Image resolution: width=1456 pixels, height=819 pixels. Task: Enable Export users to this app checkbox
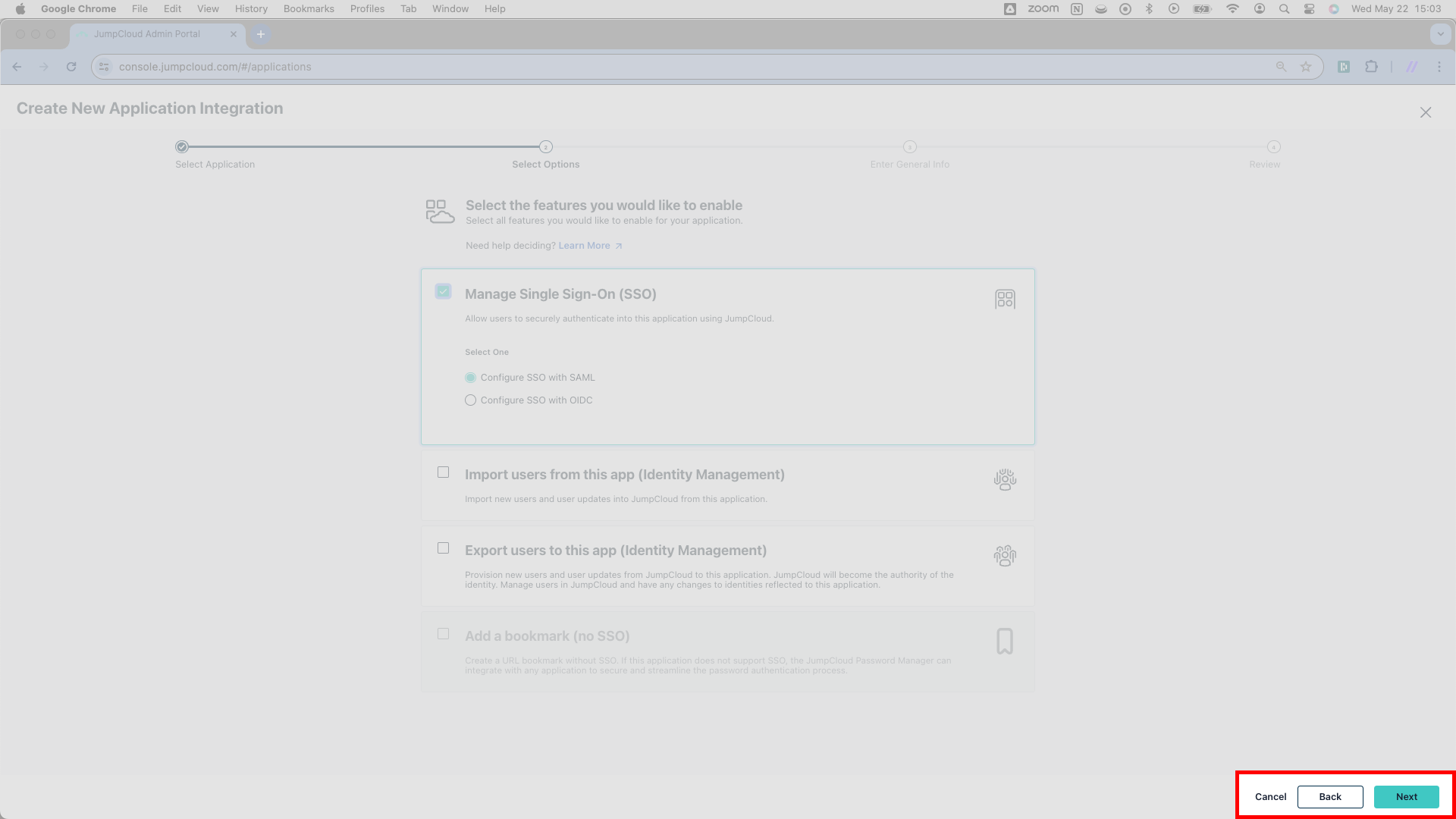pyautogui.click(x=444, y=548)
